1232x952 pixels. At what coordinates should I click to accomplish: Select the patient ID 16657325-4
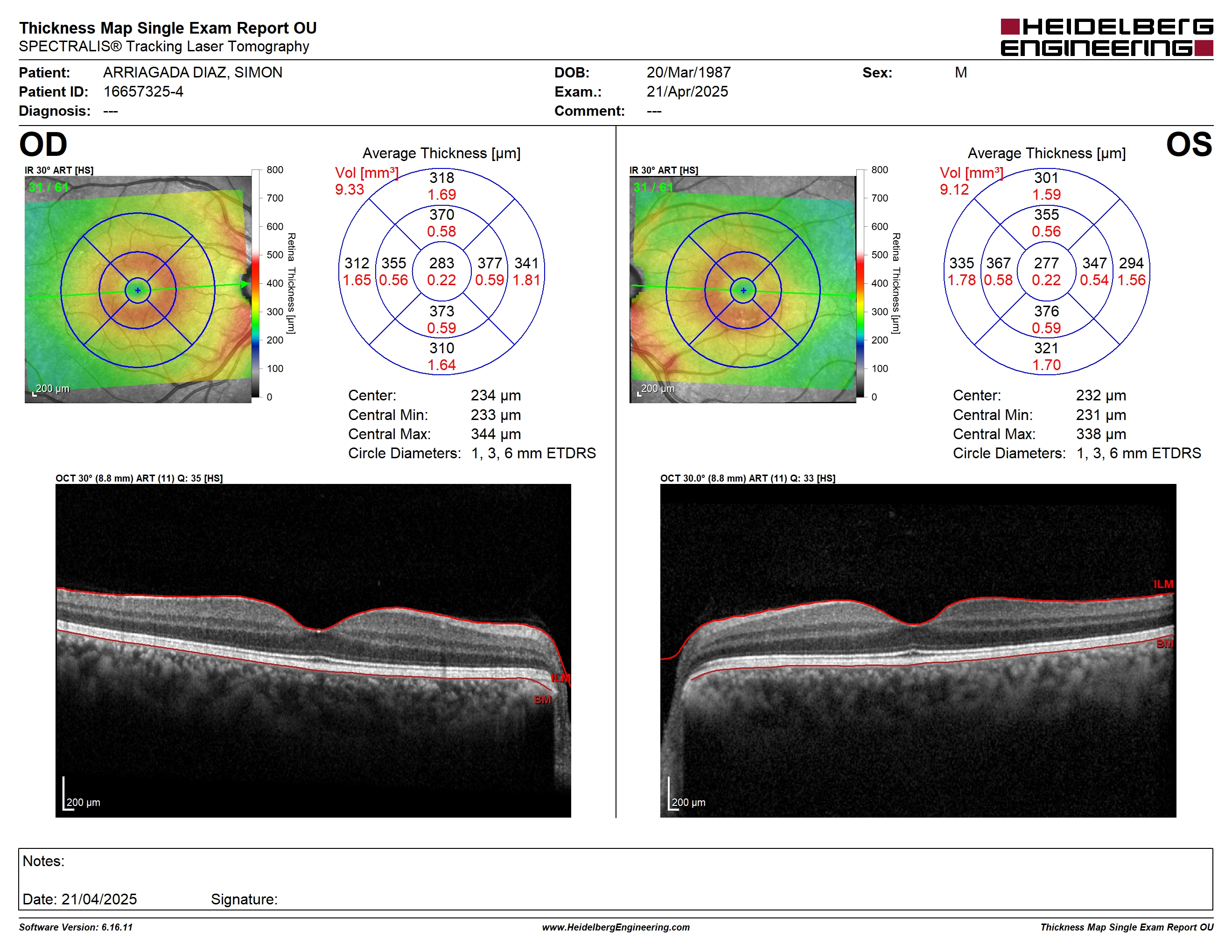(143, 91)
